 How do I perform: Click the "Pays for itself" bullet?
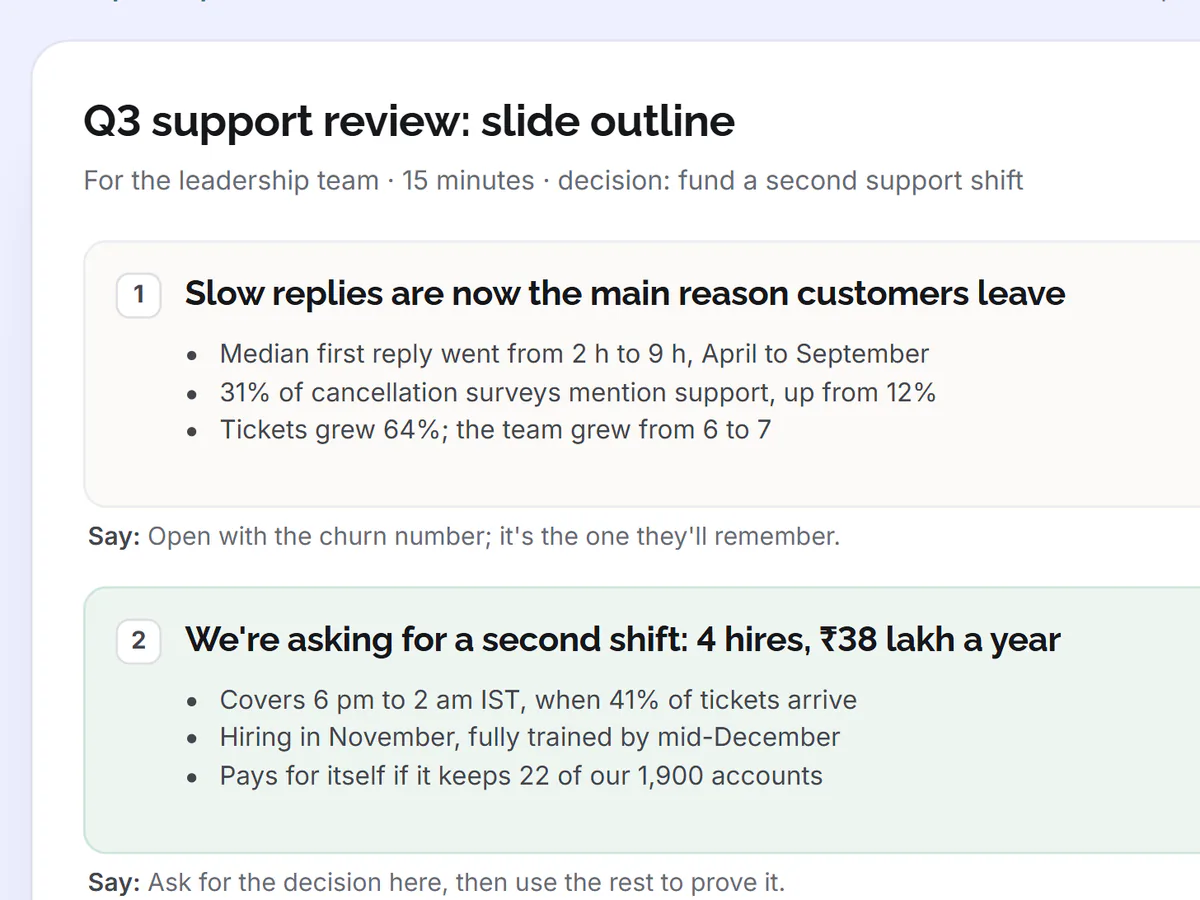(521, 776)
